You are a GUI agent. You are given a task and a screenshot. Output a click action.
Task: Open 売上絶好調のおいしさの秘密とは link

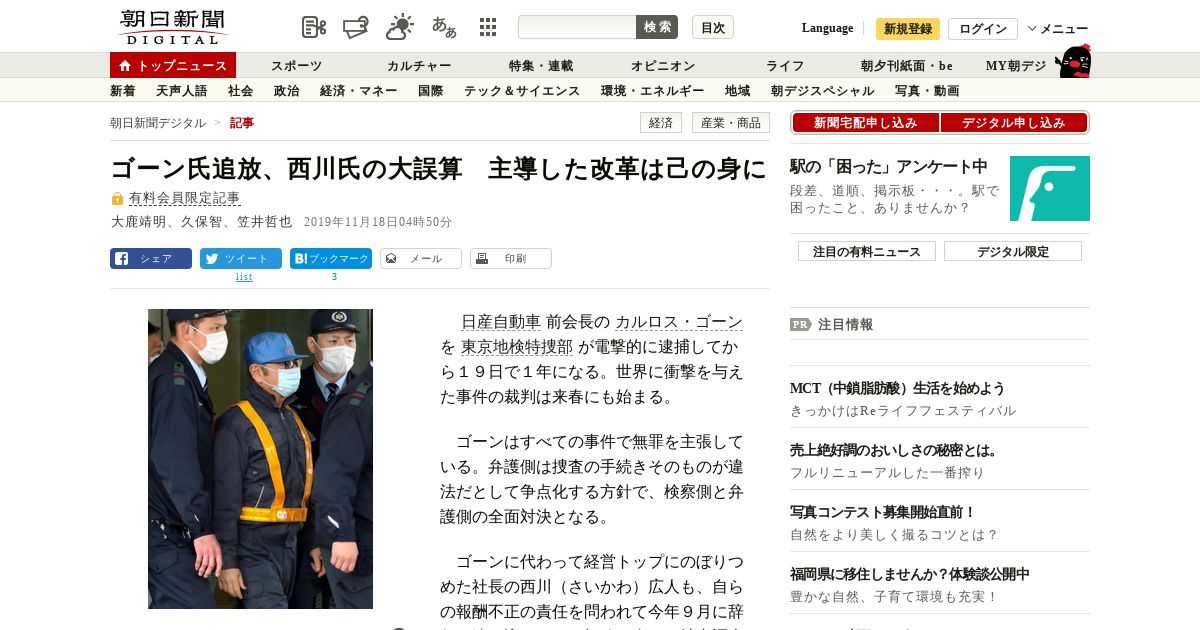pyautogui.click(x=894, y=450)
